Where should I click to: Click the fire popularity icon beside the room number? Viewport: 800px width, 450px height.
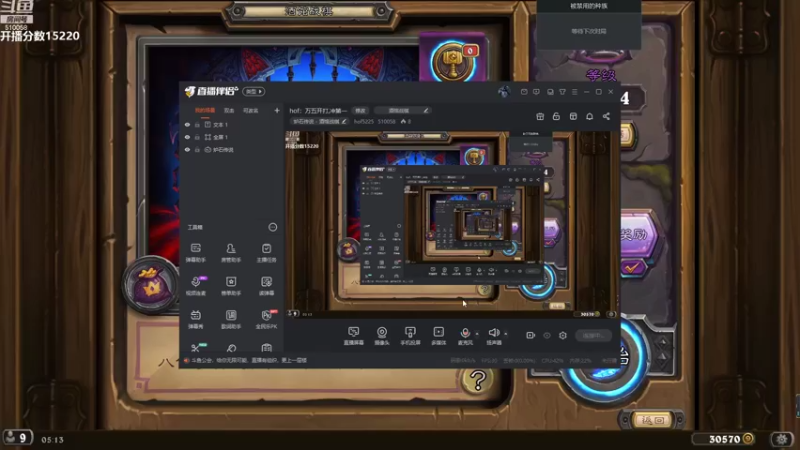tap(404, 121)
